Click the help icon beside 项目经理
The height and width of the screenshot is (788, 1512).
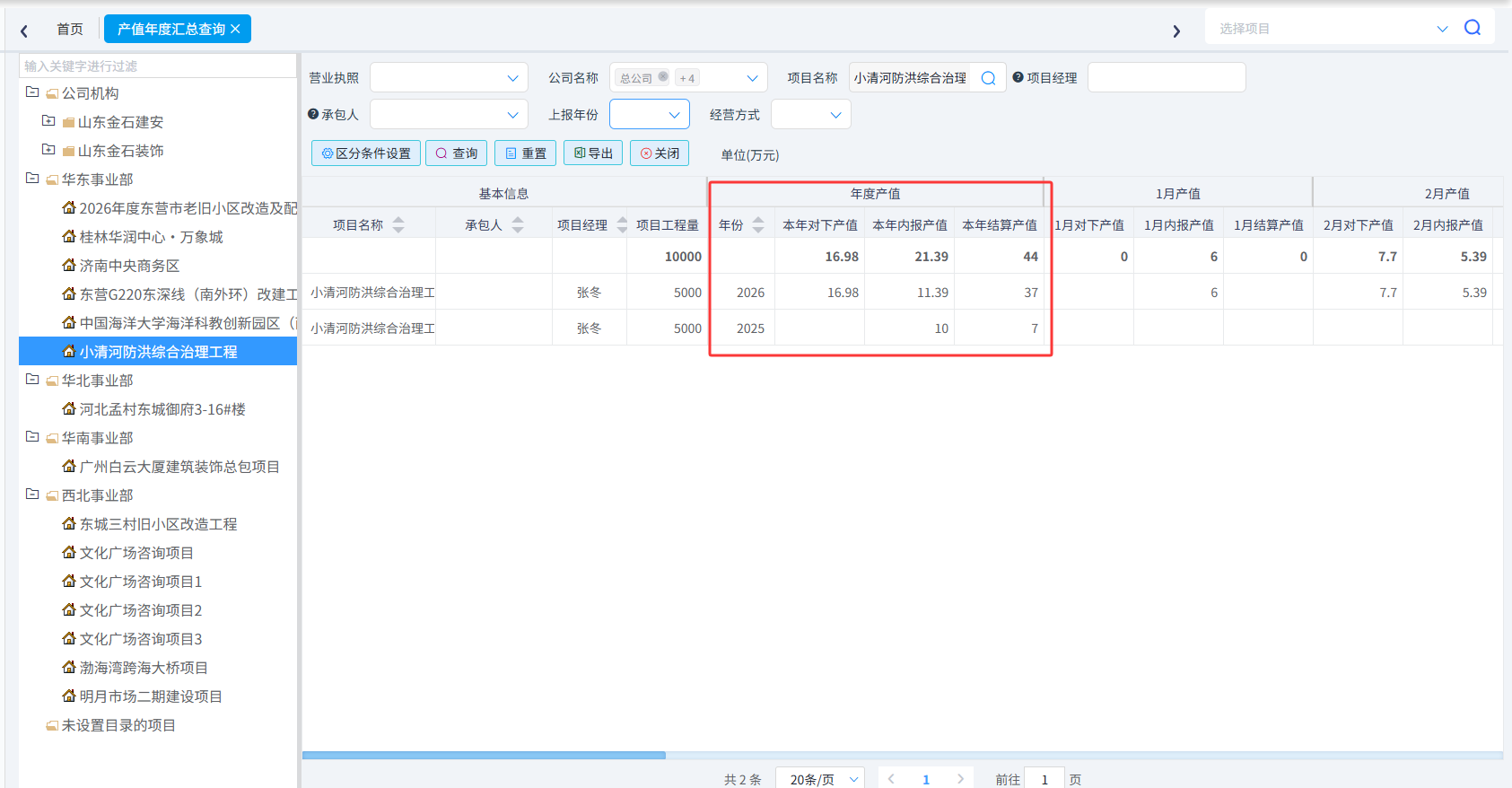click(1018, 77)
